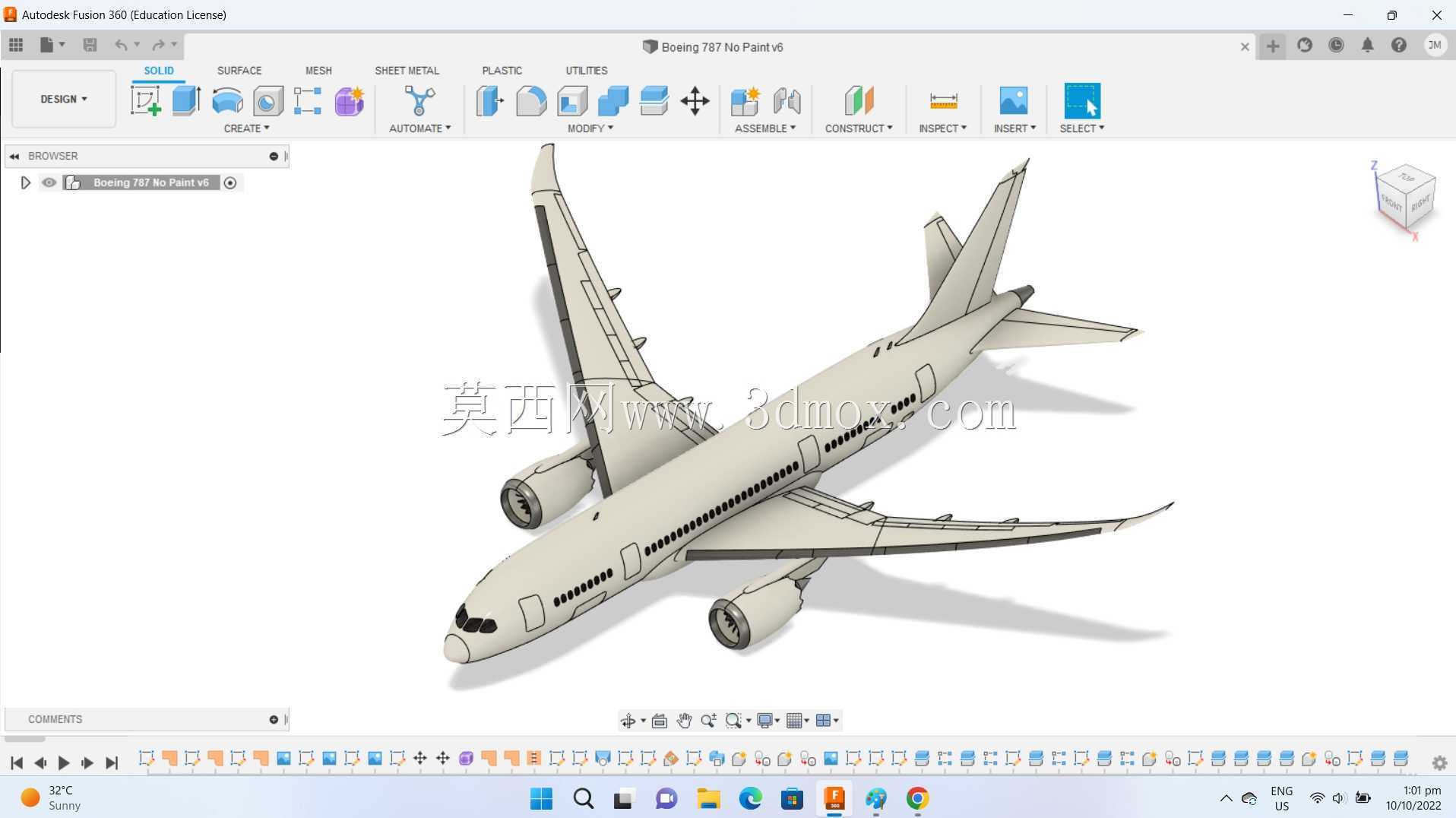
Task: Open the Viewports layout dropdown
Action: (x=827, y=721)
